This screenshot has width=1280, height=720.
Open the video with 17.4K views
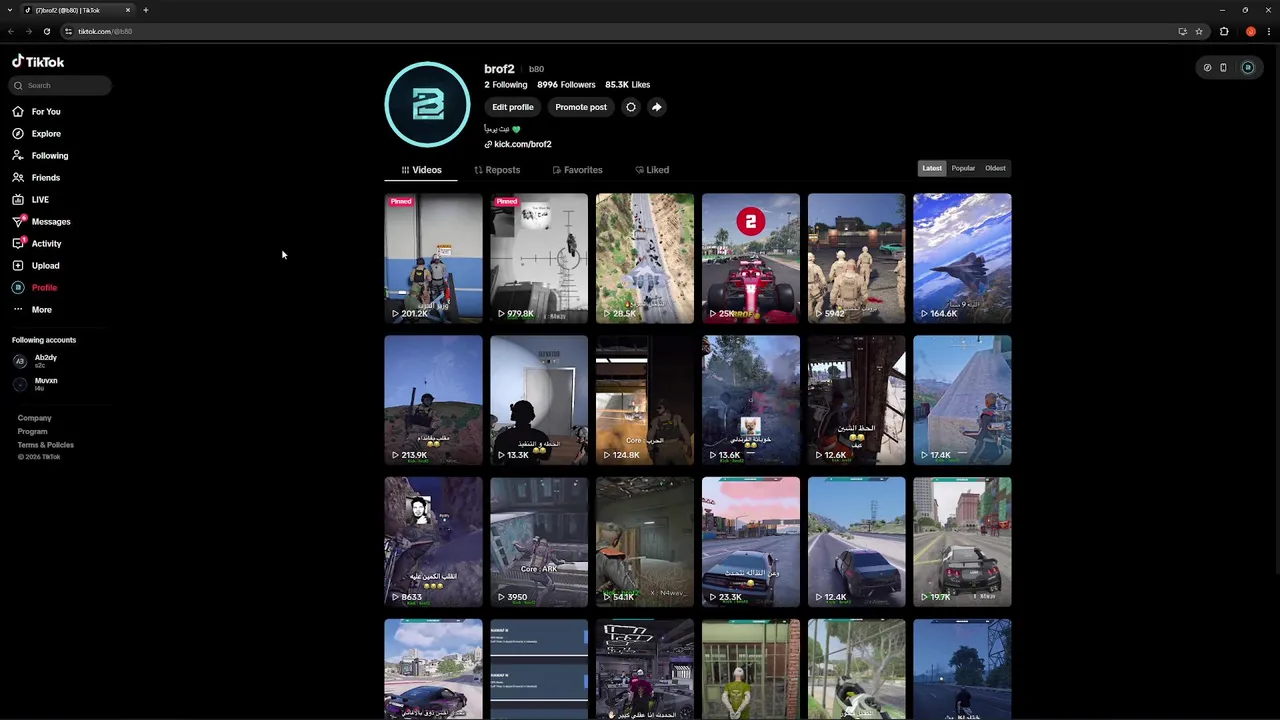coord(962,400)
